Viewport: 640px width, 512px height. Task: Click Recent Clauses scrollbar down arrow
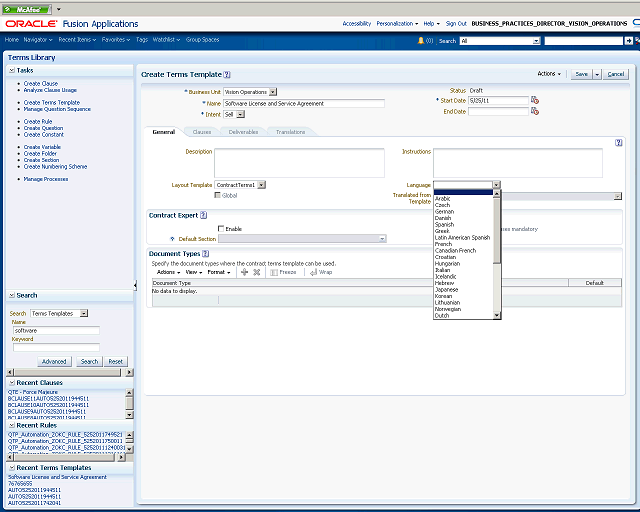129,415
